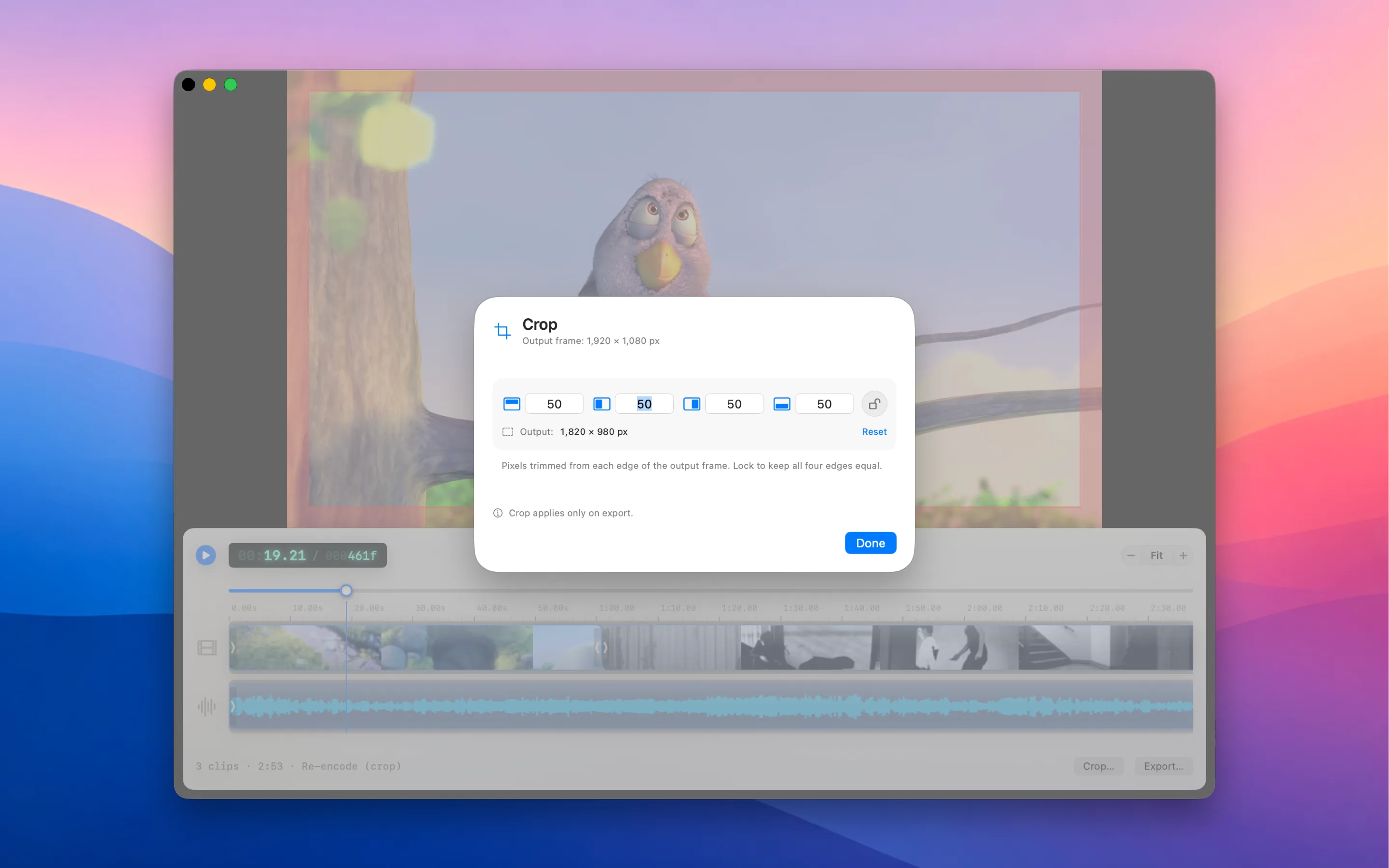1389x868 pixels.
Task: Click the status text '3 clips · 2:53'
Action: point(239,766)
